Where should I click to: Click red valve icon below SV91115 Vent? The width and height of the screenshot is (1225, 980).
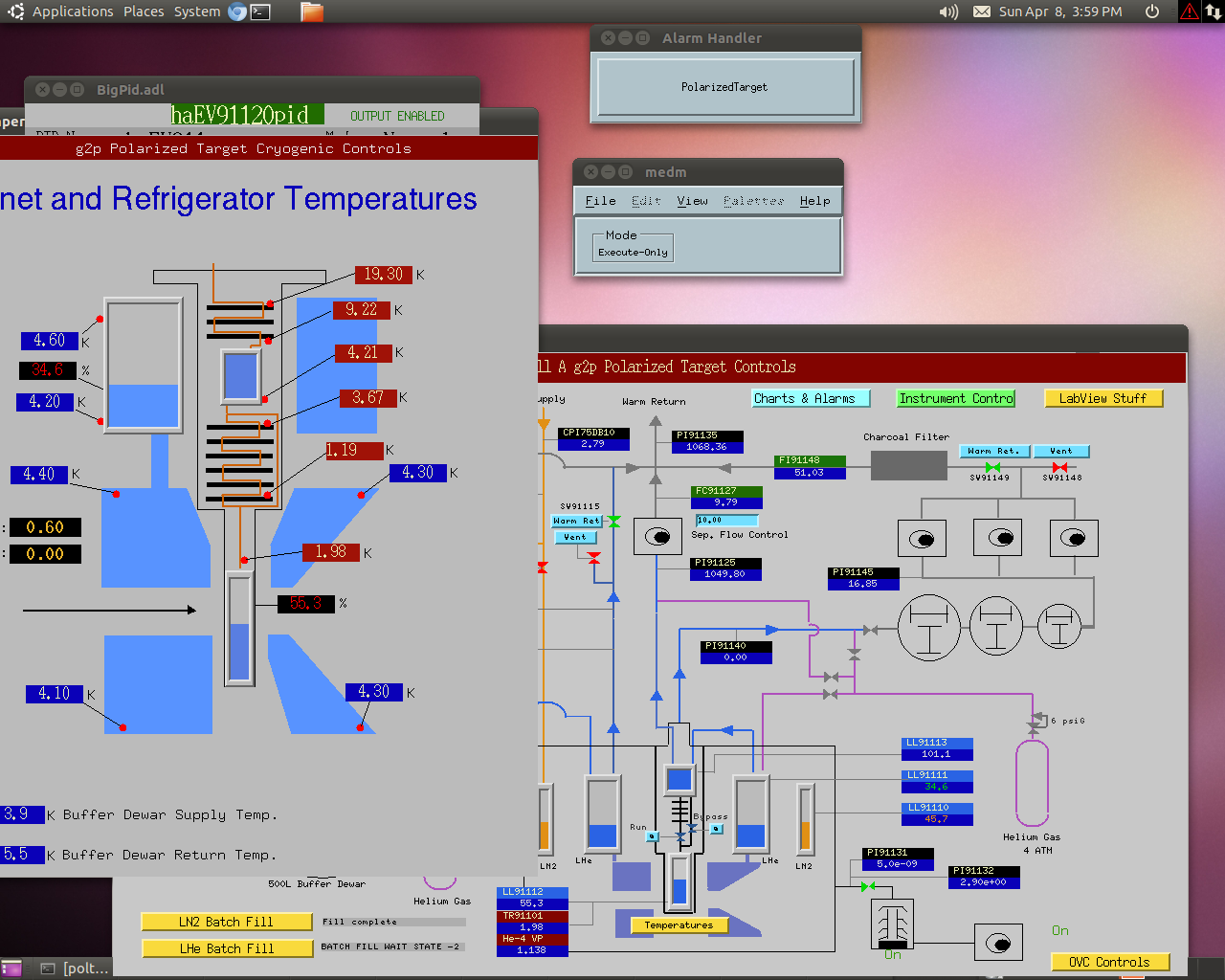click(594, 557)
